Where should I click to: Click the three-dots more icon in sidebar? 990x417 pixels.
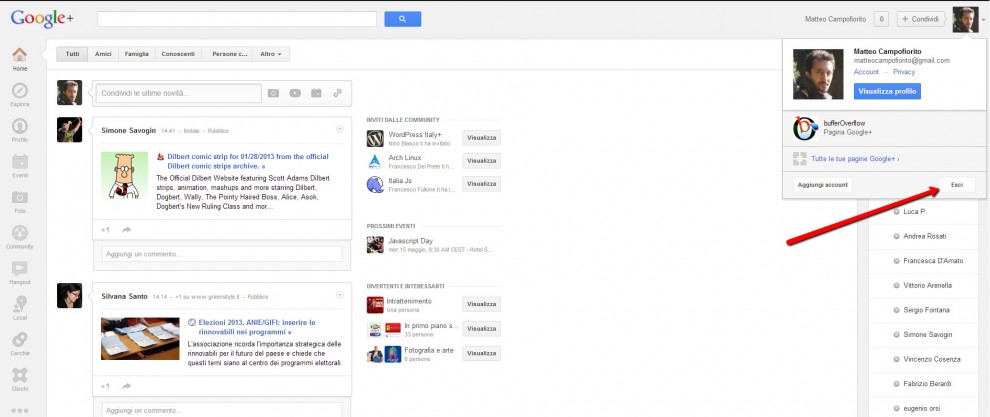tap(20, 411)
